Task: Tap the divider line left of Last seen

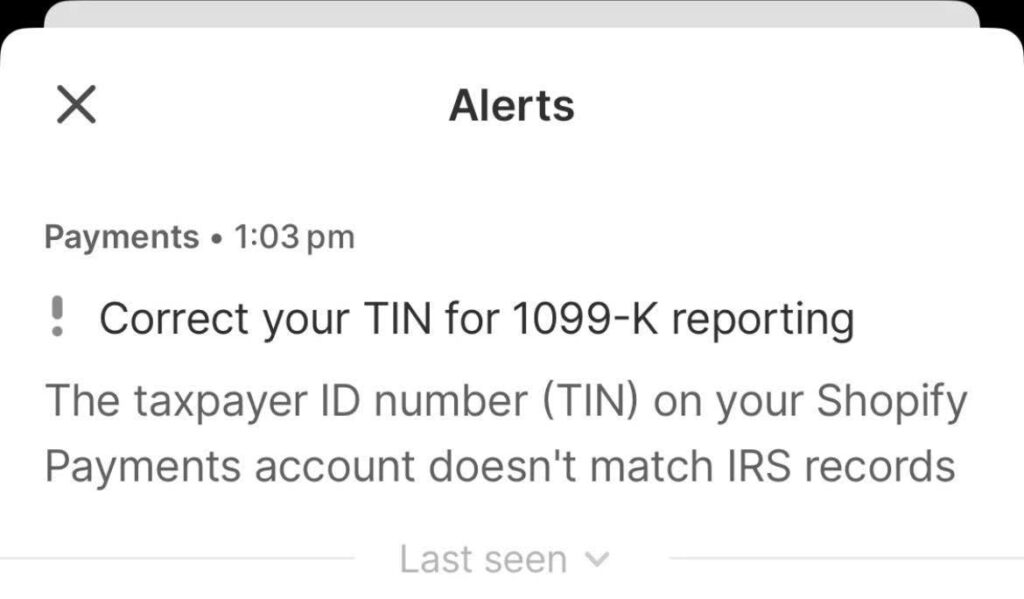Action: 176,559
